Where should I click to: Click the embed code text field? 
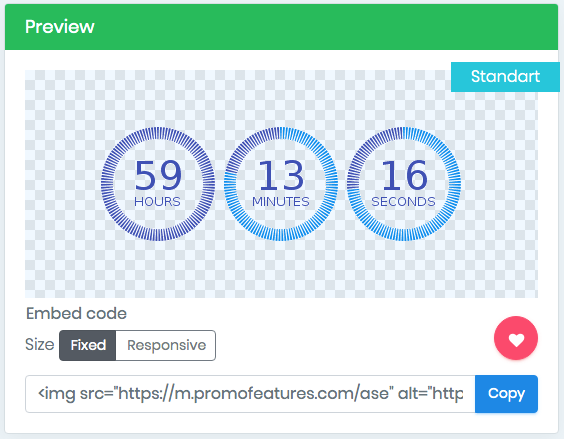pos(250,394)
